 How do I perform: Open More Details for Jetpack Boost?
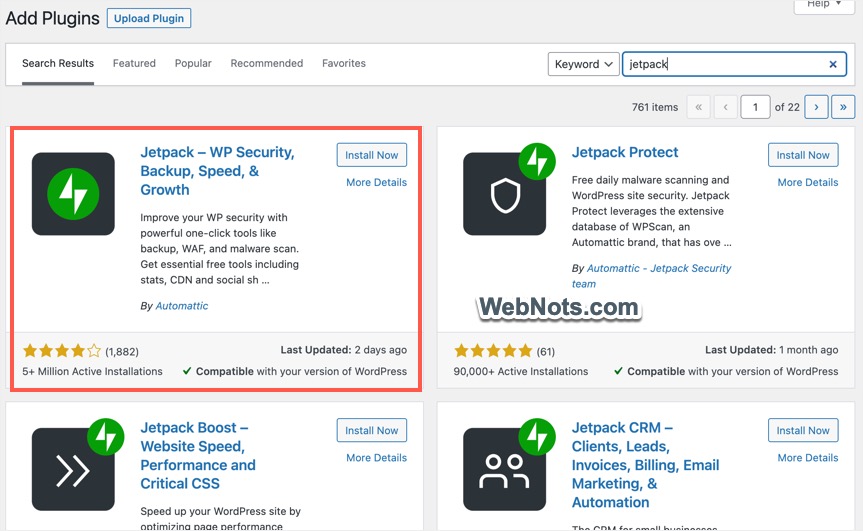(x=376, y=458)
